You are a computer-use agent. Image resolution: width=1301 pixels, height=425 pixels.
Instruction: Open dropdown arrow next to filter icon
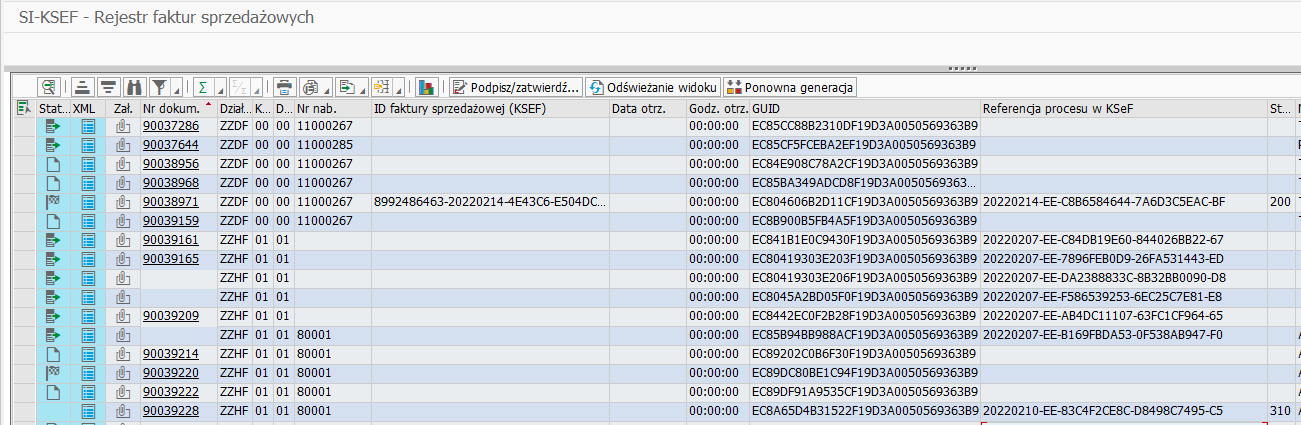pyautogui.click(x=176, y=90)
